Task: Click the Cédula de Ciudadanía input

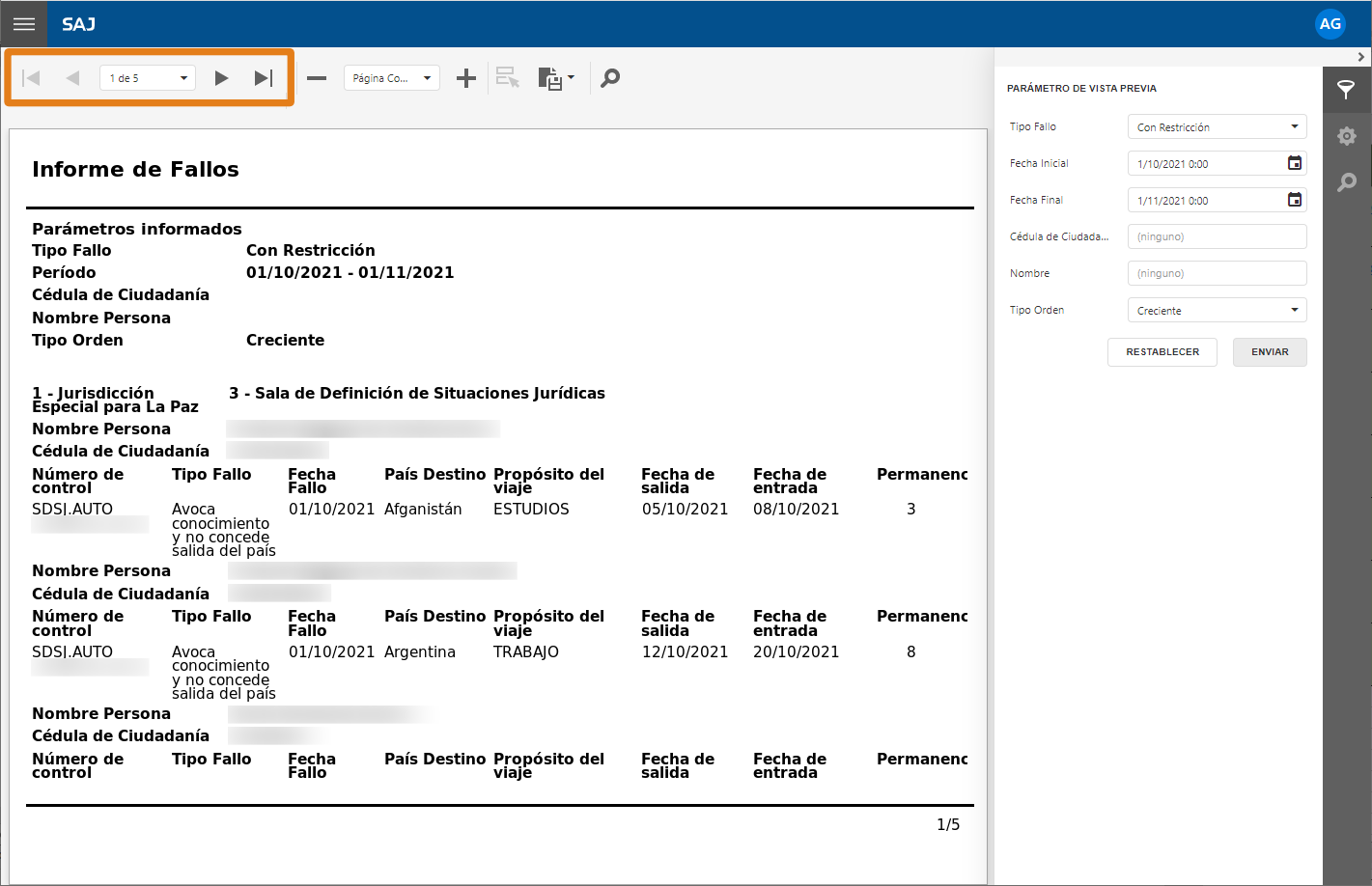Action: click(x=1217, y=236)
